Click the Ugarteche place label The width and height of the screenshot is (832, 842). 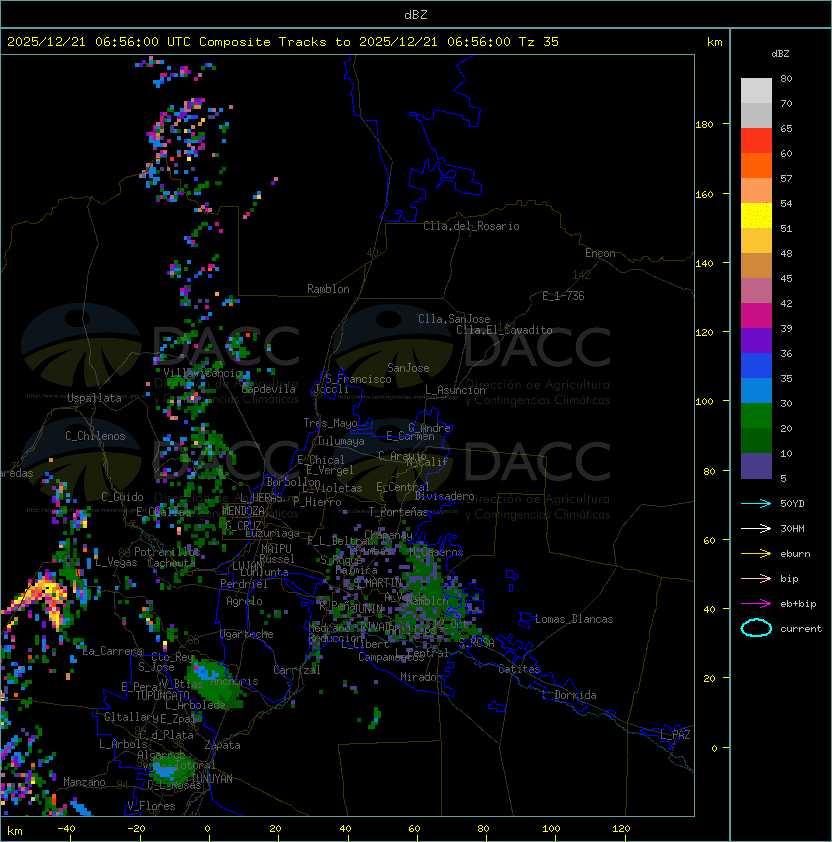(x=246, y=634)
